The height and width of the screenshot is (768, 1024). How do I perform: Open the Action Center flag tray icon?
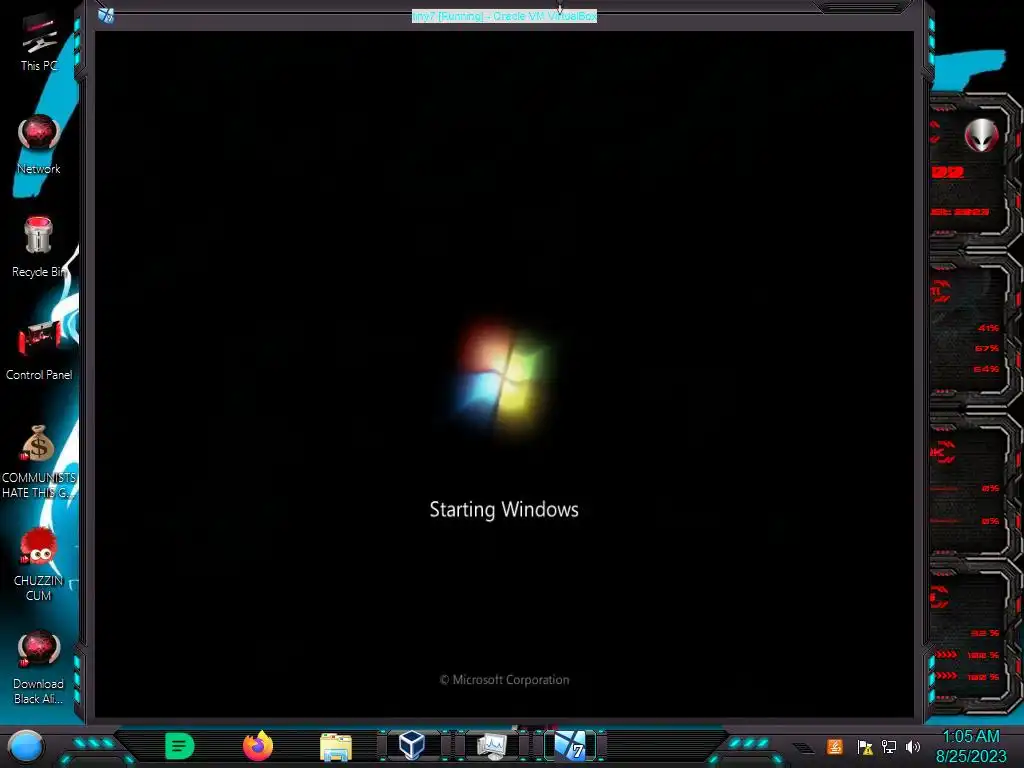[865, 747]
